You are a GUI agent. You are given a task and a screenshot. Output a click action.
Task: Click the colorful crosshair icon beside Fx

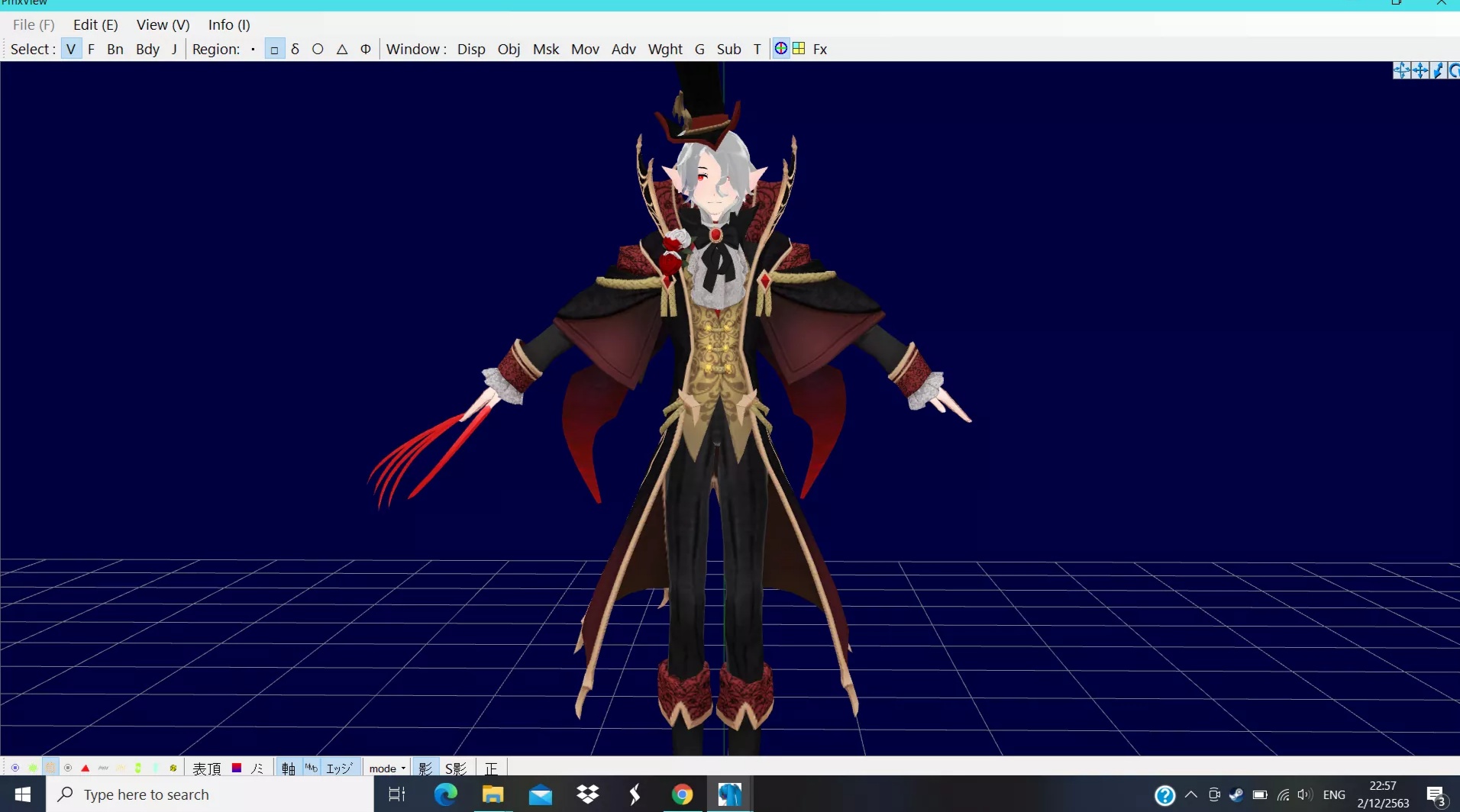pos(780,47)
